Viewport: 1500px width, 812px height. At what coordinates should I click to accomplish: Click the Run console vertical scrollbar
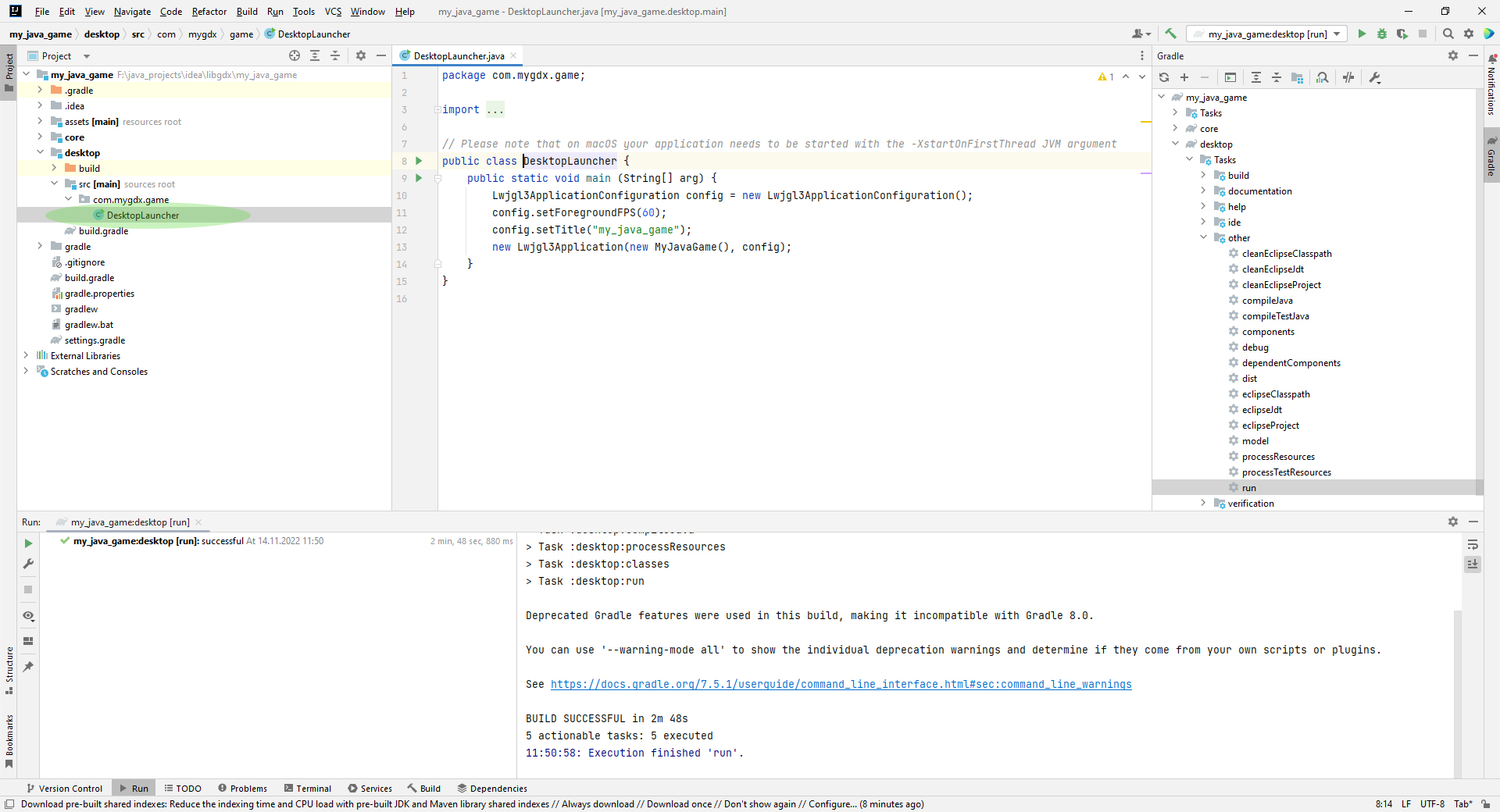click(1457, 693)
